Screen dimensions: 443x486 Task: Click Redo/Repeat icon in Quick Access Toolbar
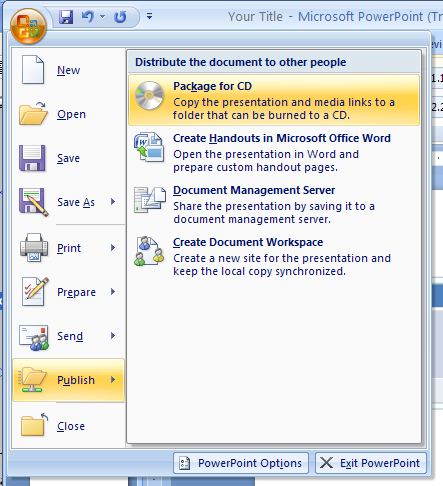120,17
